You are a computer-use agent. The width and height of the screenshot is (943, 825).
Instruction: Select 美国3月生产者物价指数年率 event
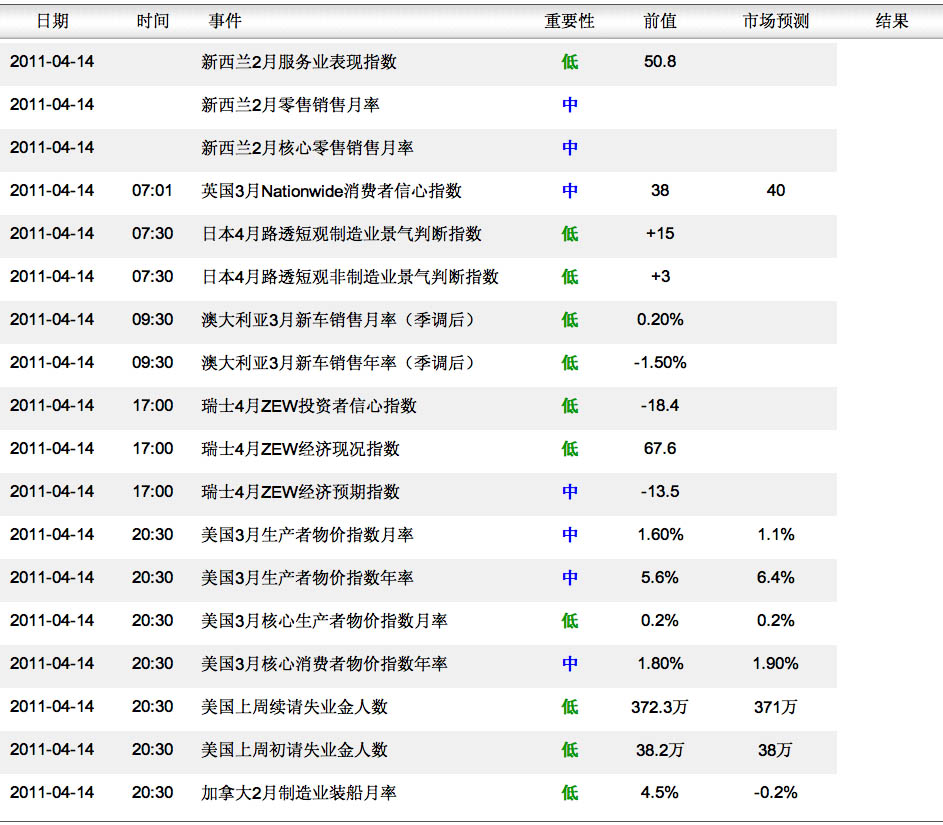(x=307, y=577)
